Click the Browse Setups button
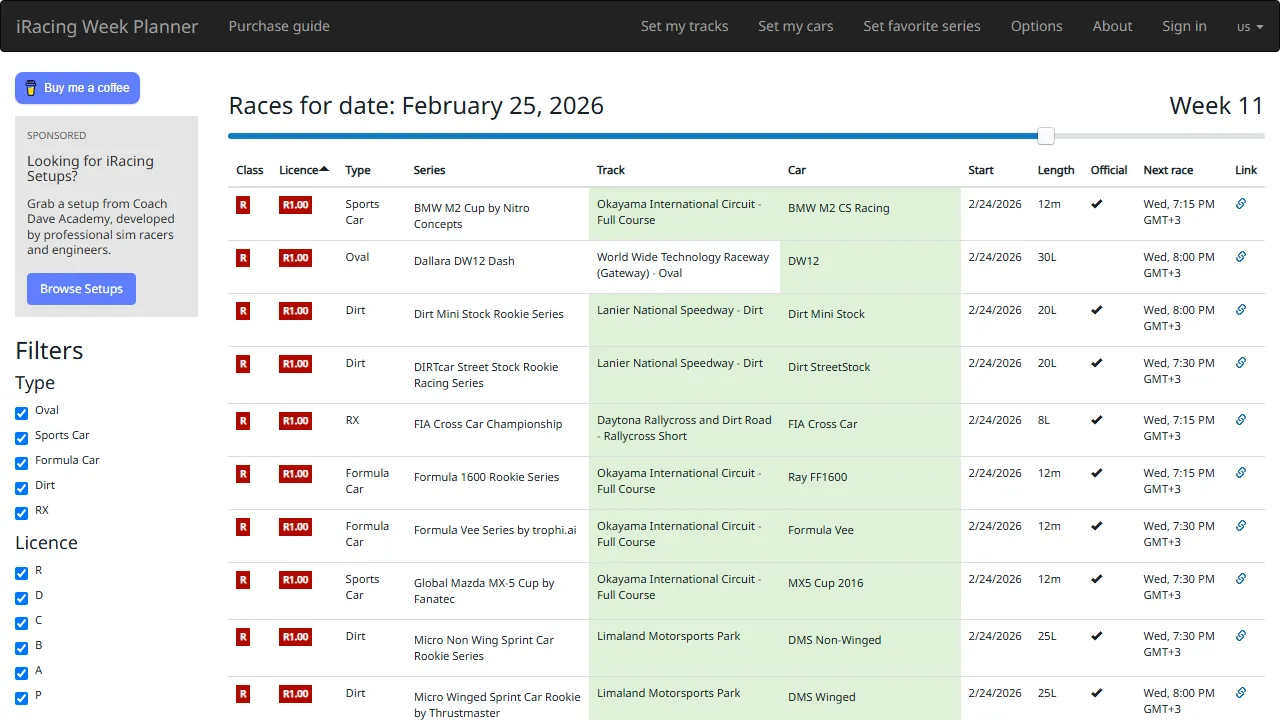Image resolution: width=1280 pixels, height=720 pixels. (x=81, y=289)
